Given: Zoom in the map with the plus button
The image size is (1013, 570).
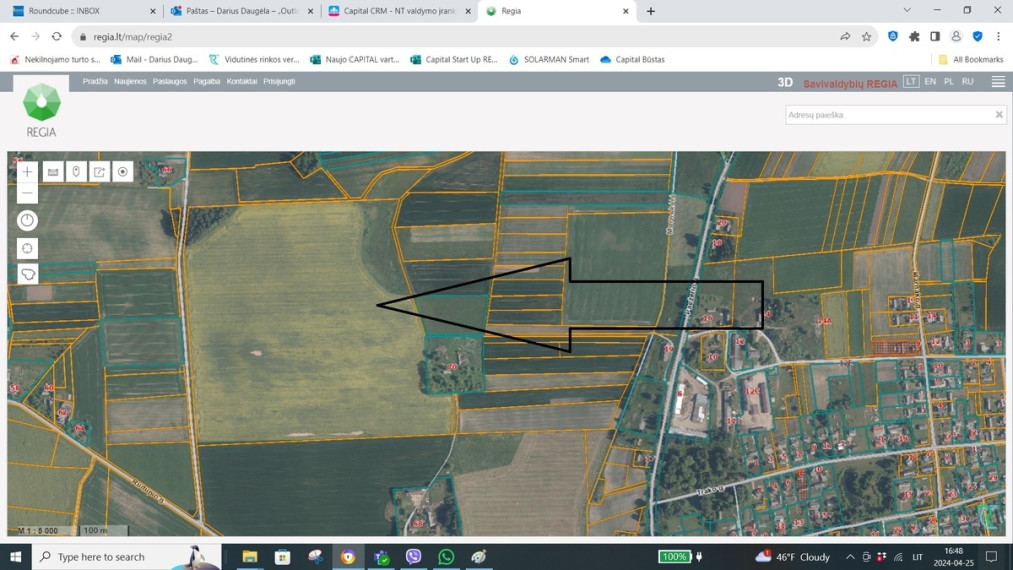Looking at the screenshot, I should tap(27, 172).
